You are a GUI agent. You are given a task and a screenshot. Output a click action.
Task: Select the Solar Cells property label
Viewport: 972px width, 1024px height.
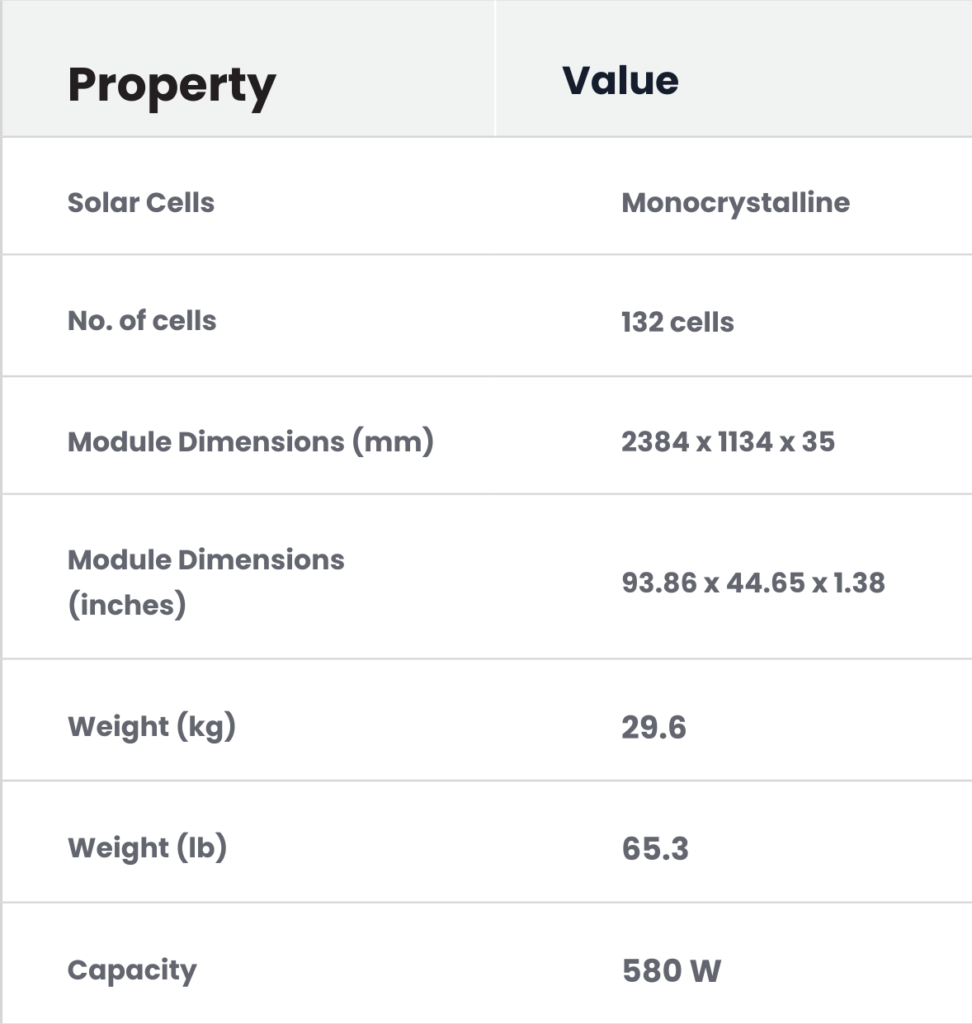click(x=141, y=203)
